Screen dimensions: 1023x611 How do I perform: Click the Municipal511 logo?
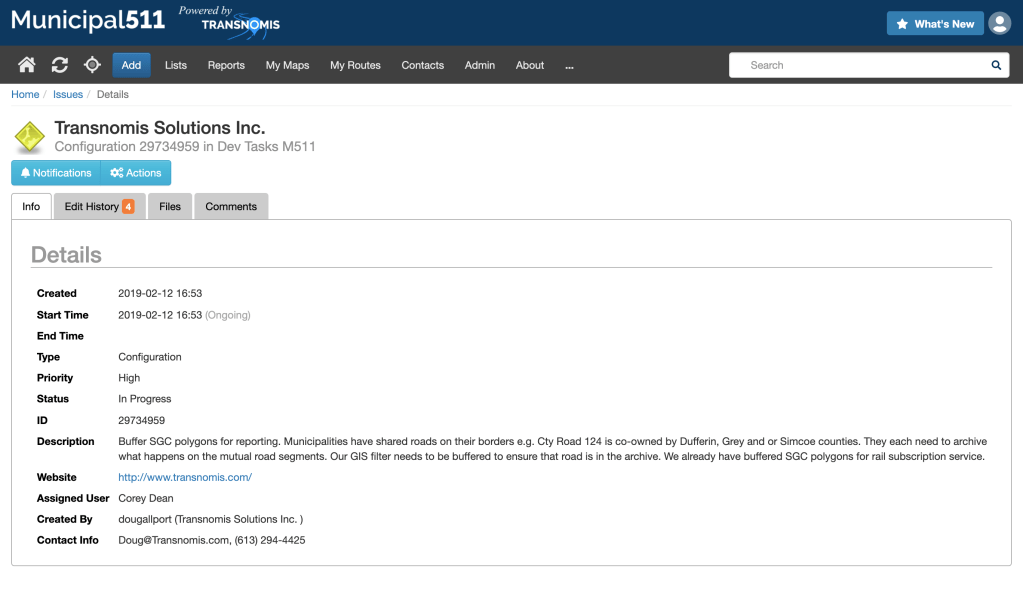coord(88,21)
